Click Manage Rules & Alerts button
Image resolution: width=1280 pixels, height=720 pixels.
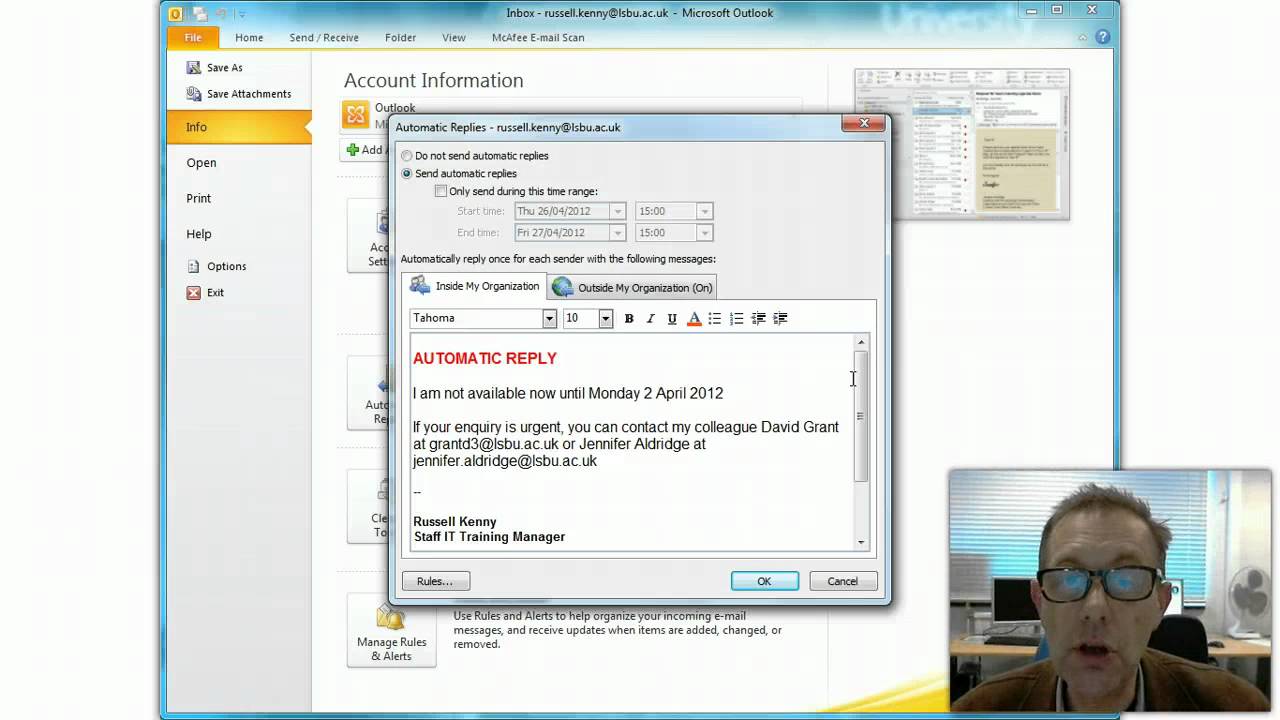(x=392, y=630)
